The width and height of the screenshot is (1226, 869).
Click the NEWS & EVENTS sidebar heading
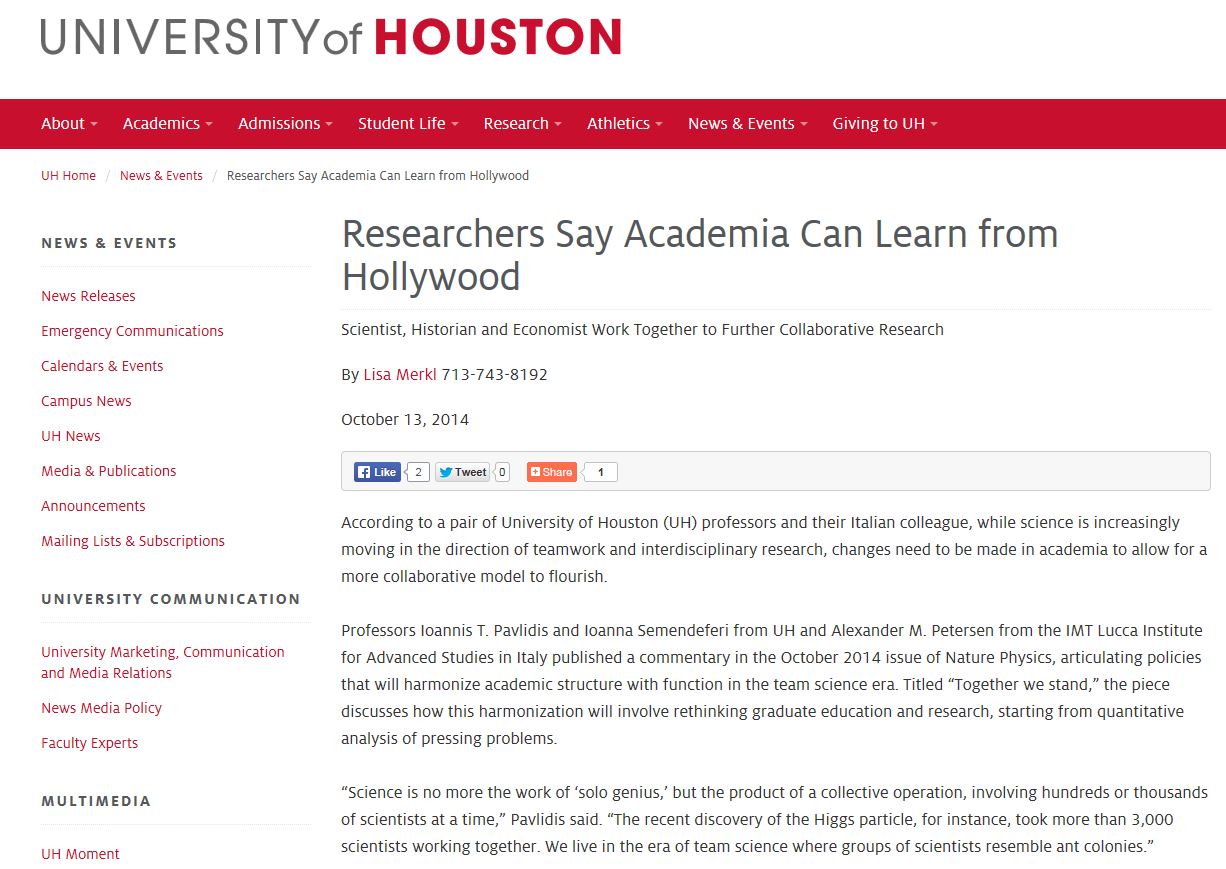(x=109, y=243)
